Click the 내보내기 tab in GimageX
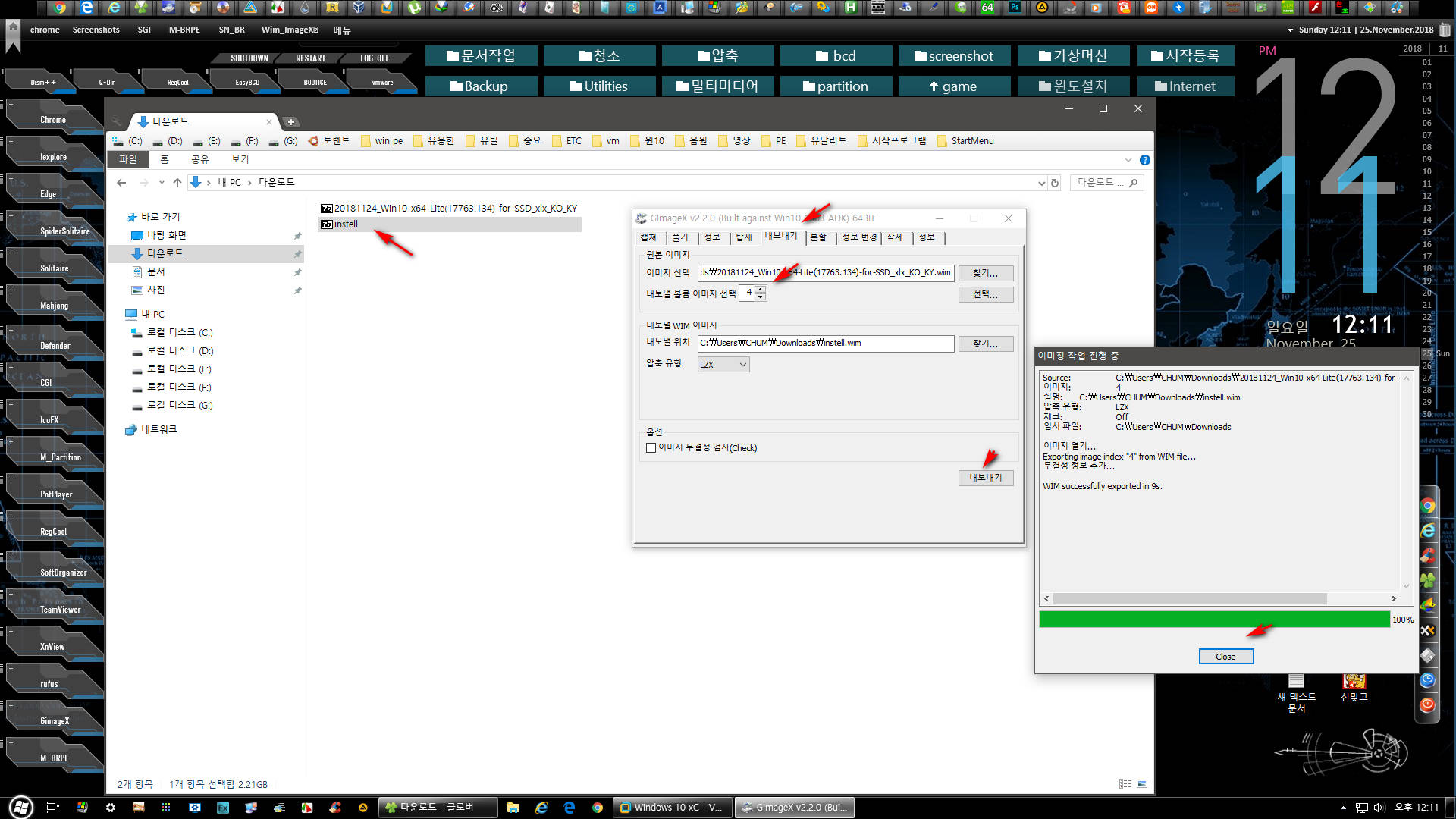 (779, 236)
